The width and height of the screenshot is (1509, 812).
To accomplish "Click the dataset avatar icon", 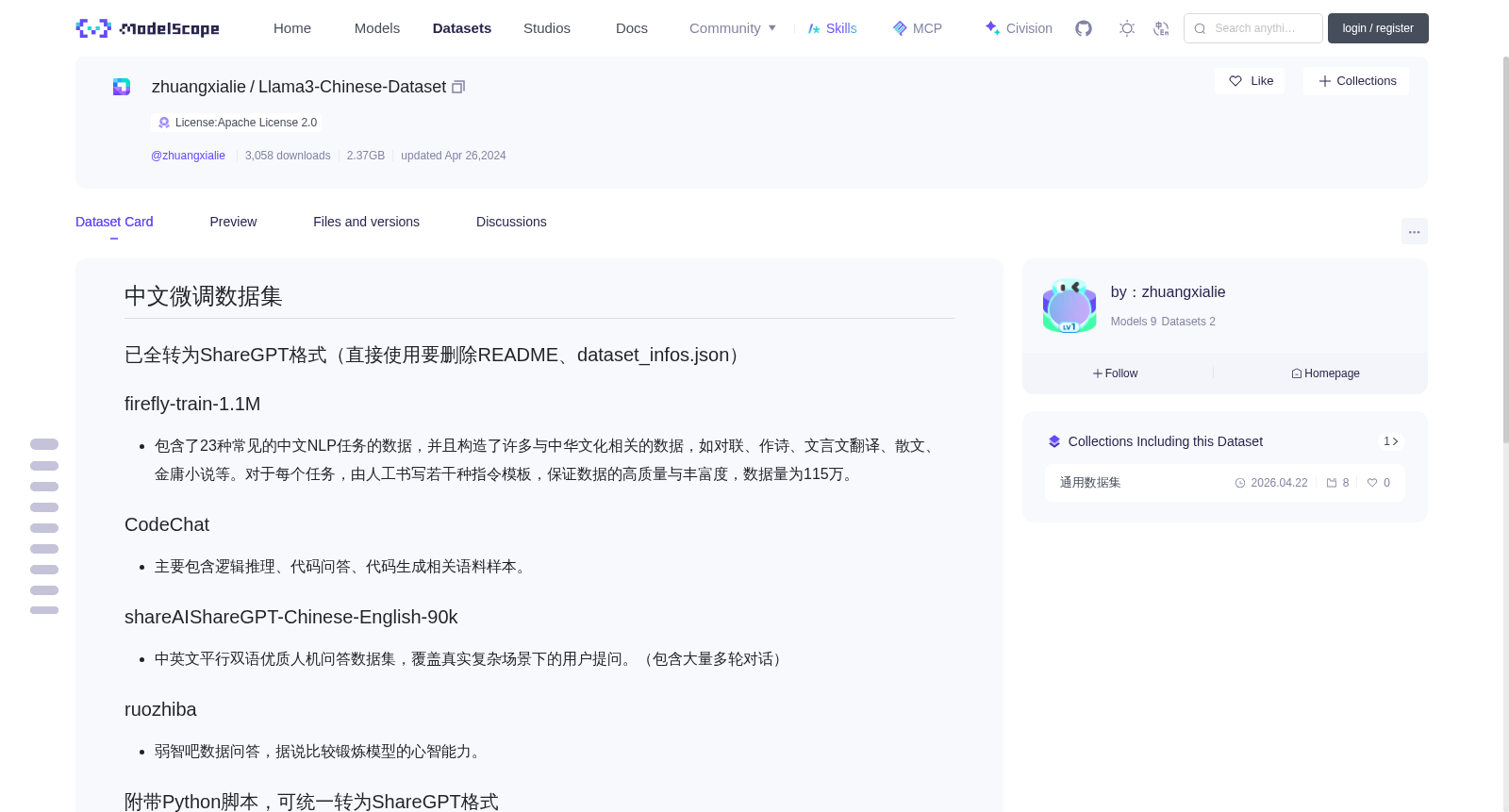I will click(122, 87).
